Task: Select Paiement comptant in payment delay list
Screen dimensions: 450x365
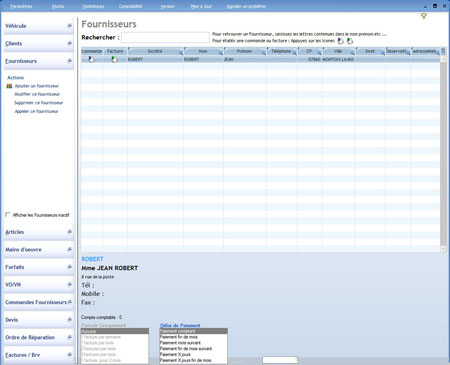Action: pos(193,331)
